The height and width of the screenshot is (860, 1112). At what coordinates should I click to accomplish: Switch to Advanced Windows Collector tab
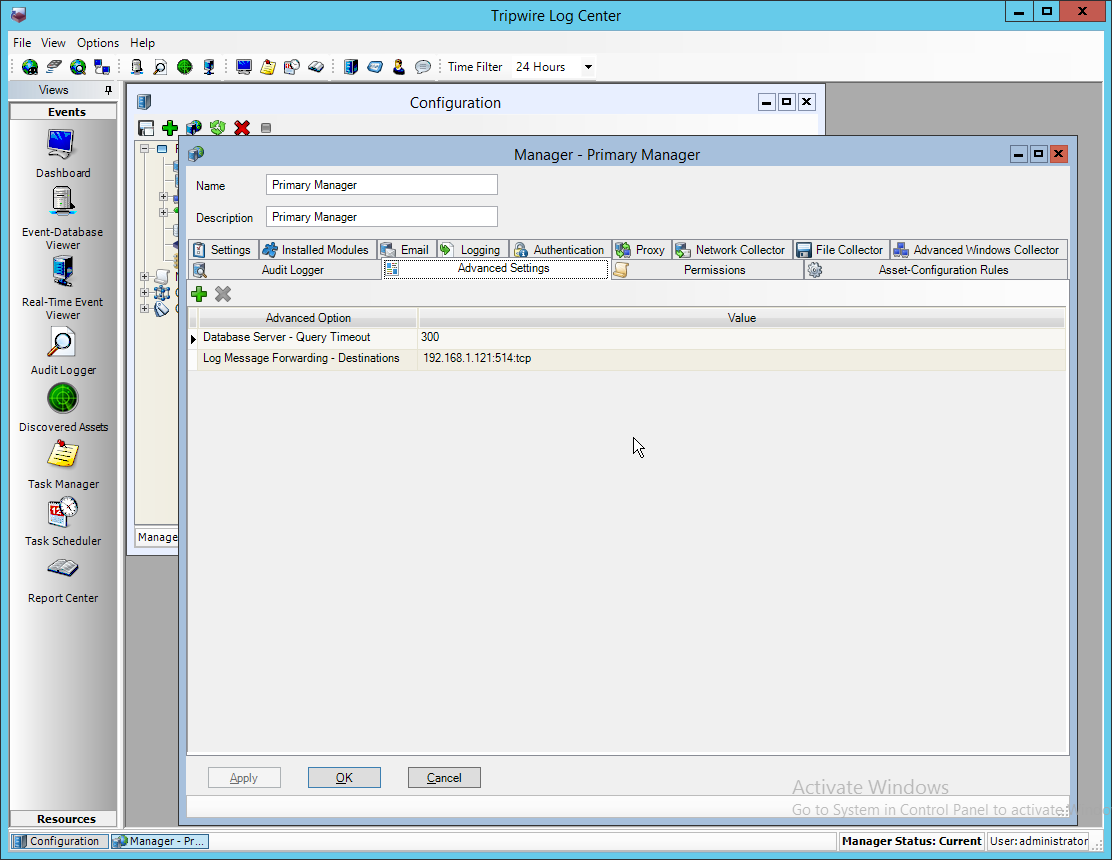tap(979, 250)
